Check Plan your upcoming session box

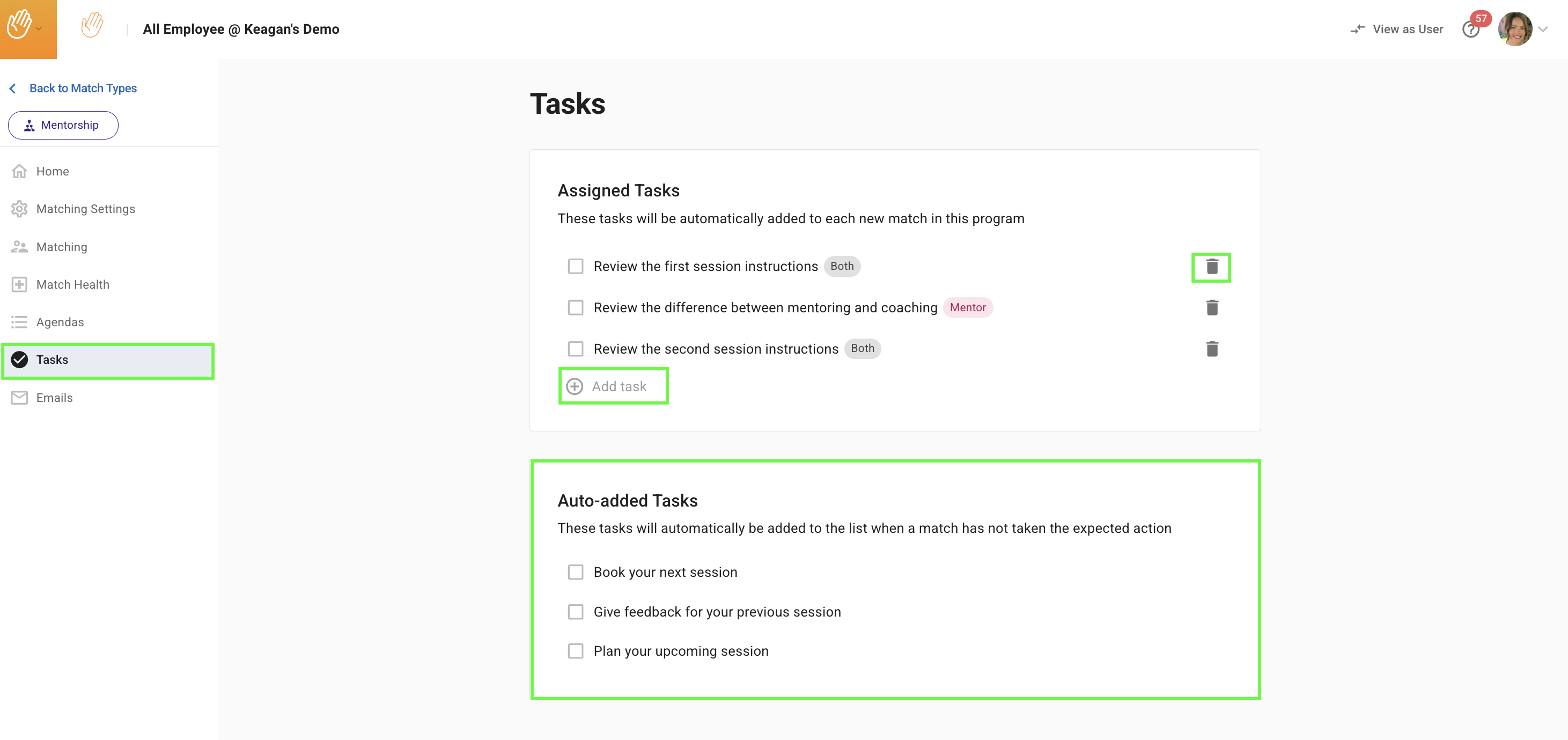575,651
